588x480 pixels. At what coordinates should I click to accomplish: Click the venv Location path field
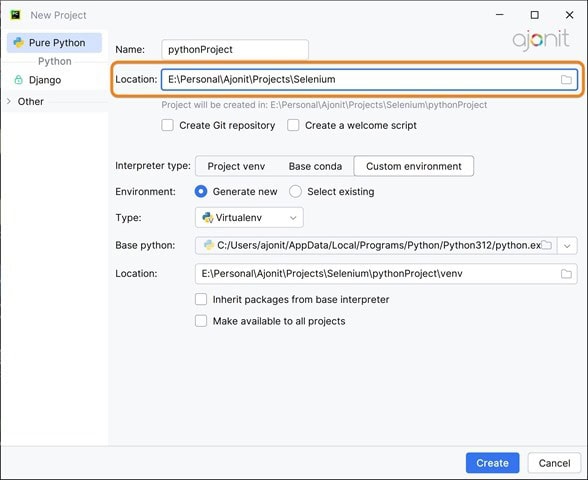coord(386,274)
